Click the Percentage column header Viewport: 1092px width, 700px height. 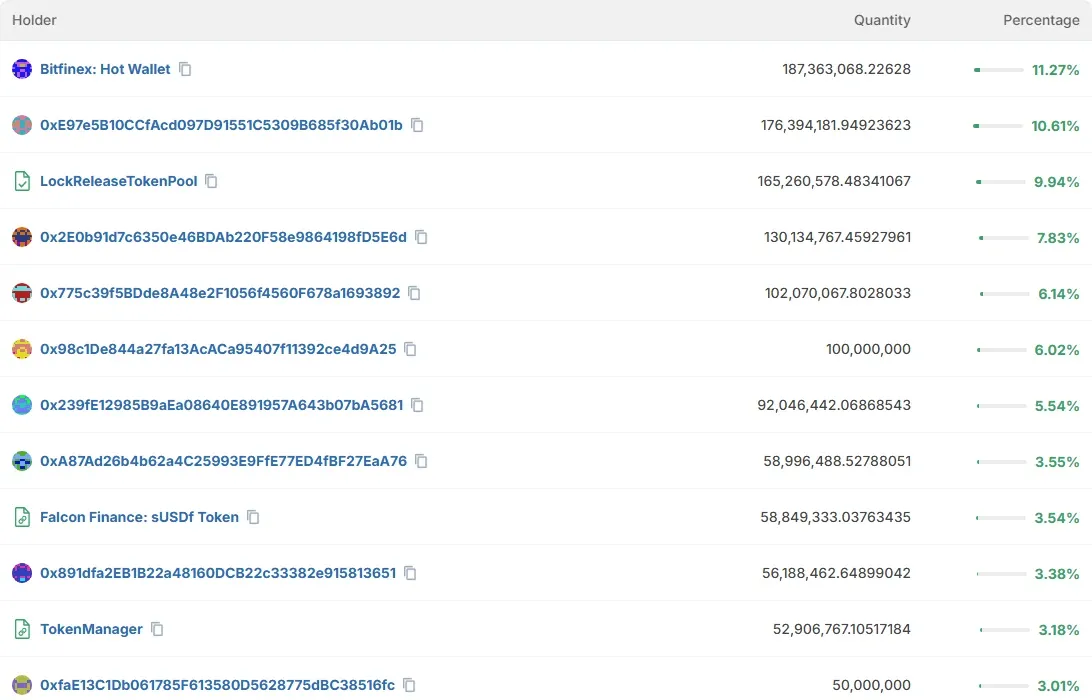click(1041, 20)
